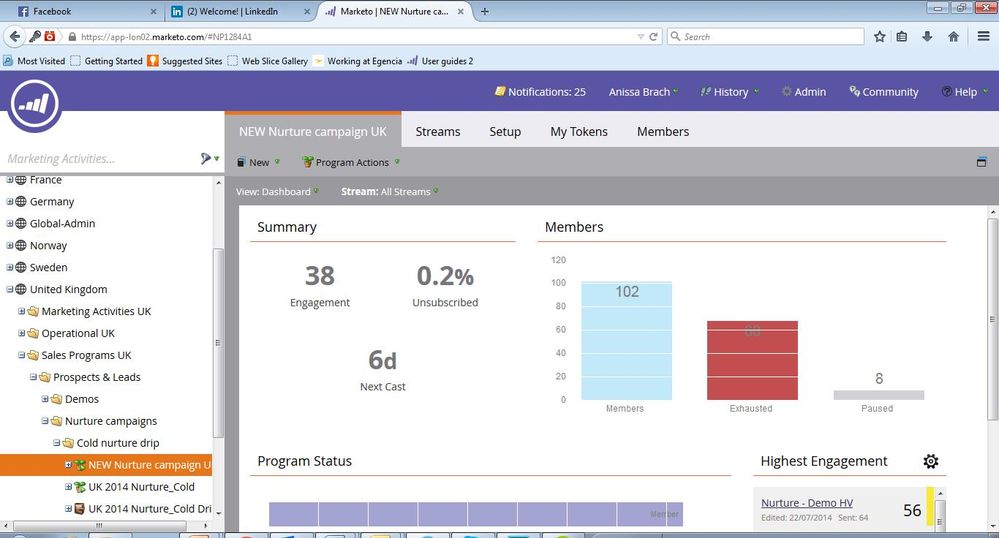Open the New dropdown menu
The image size is (999, 538).
coord(258,163)
